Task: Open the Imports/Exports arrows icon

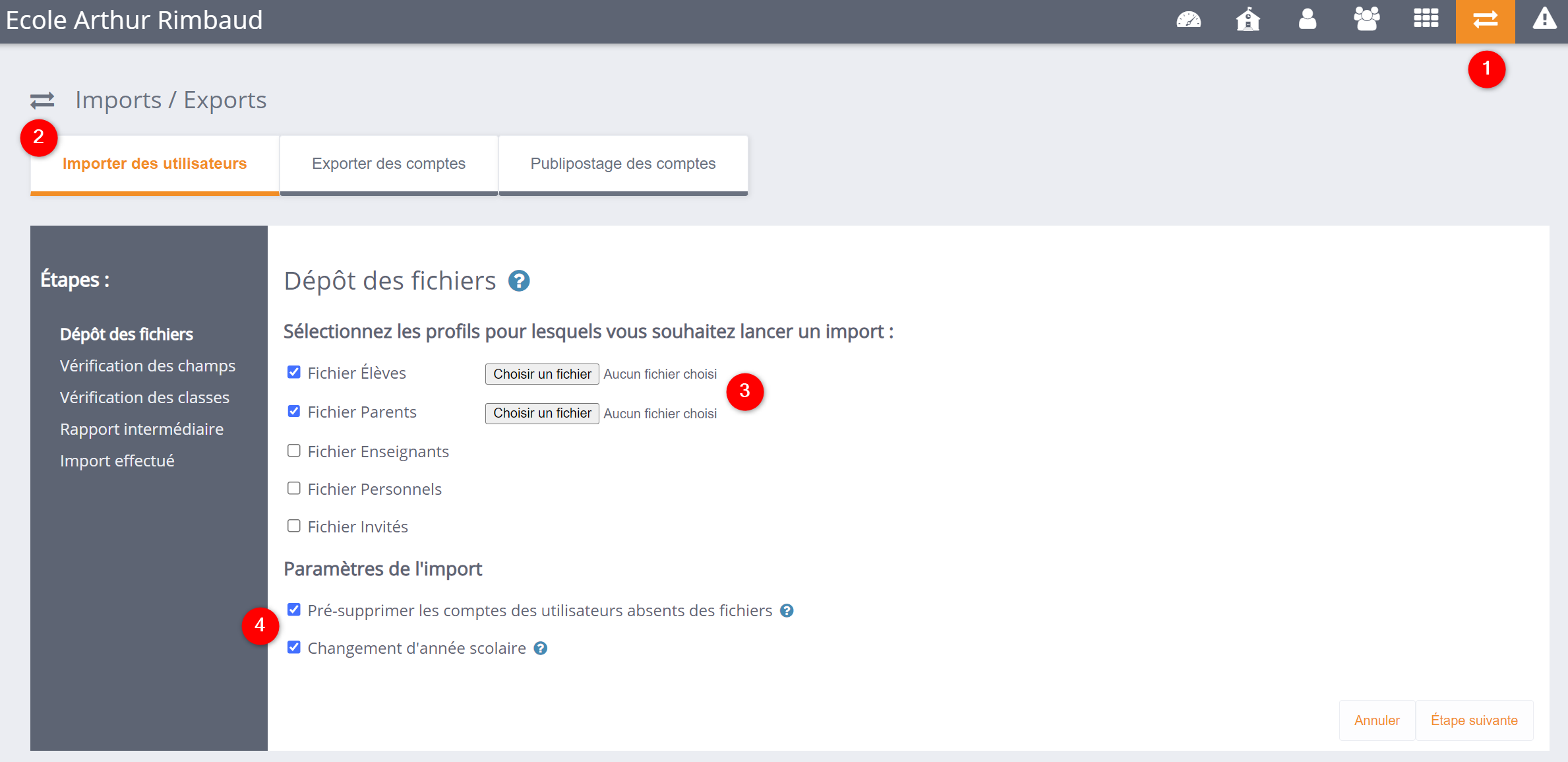Action: 1485,21
